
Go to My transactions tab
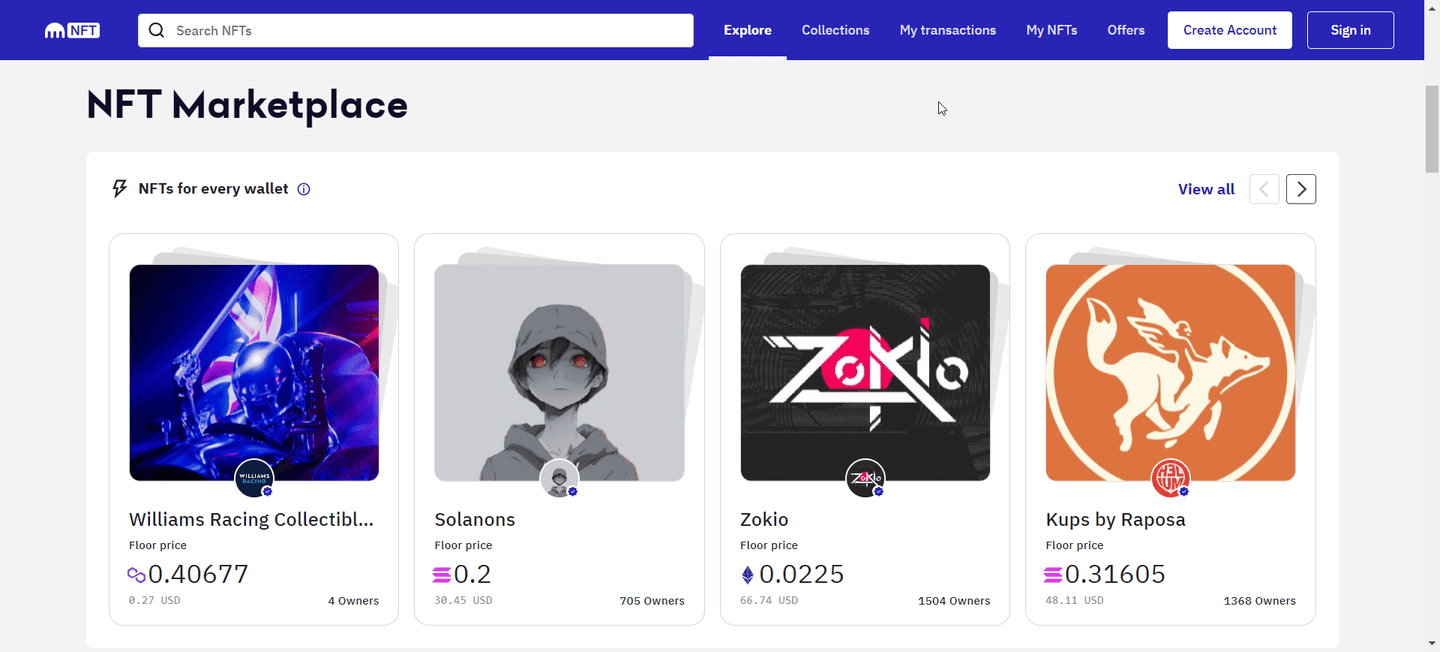[947, 30]
